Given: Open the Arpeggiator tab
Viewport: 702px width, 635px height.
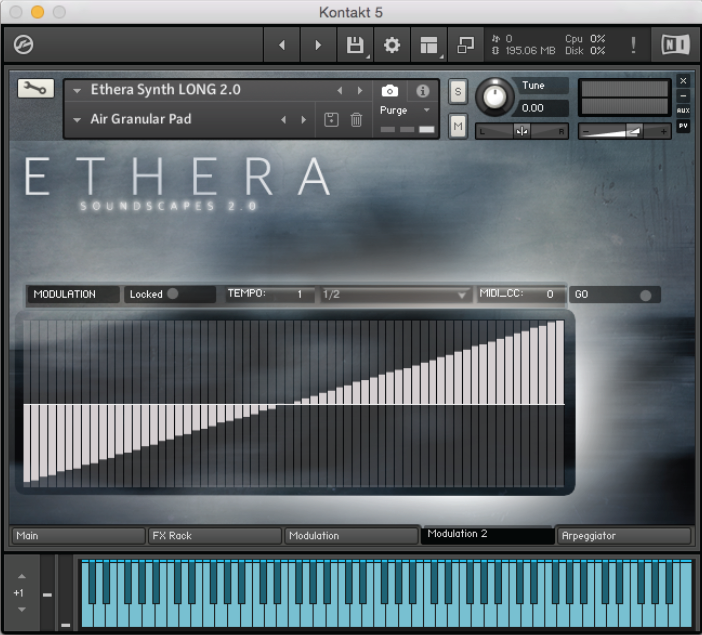Looking at the screenshot, I should coord(624,536).
